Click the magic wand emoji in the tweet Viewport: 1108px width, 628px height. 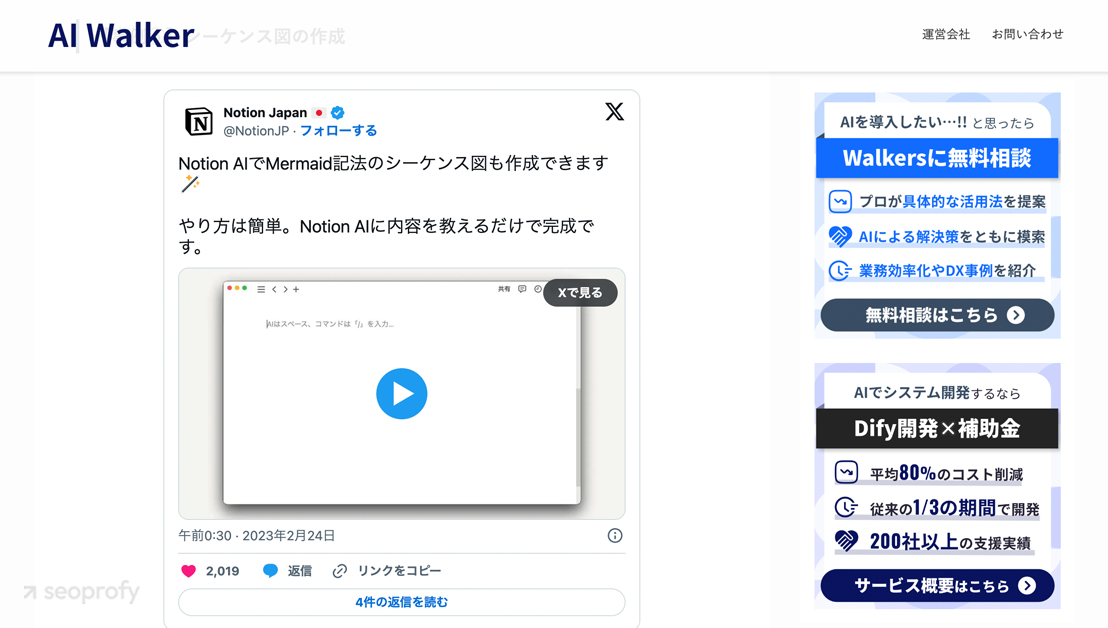(190, 184)
